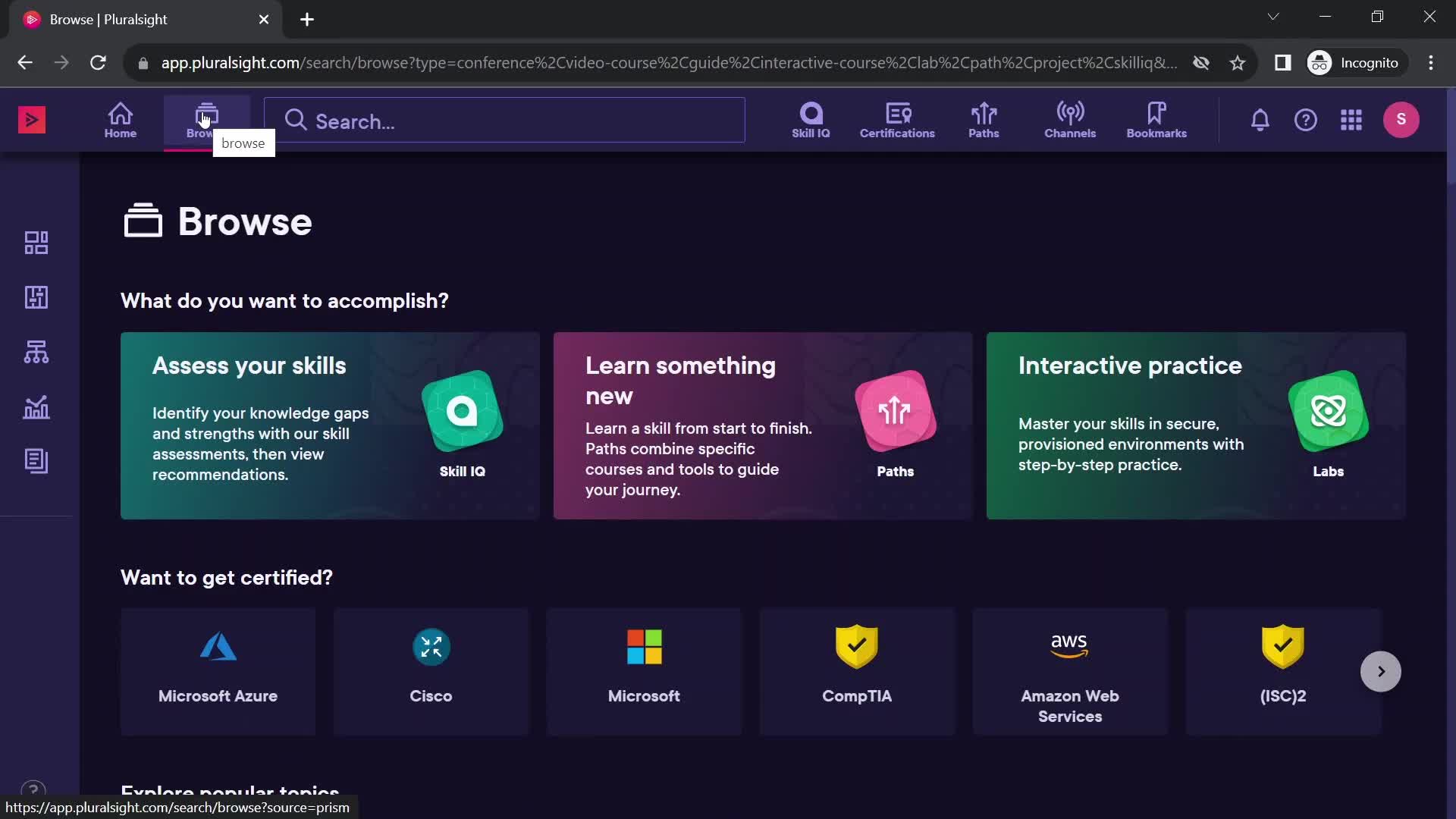The width and height of the screenshot is (1456, 819).
Task: Reload the page
Action: [x=98, y=63]
